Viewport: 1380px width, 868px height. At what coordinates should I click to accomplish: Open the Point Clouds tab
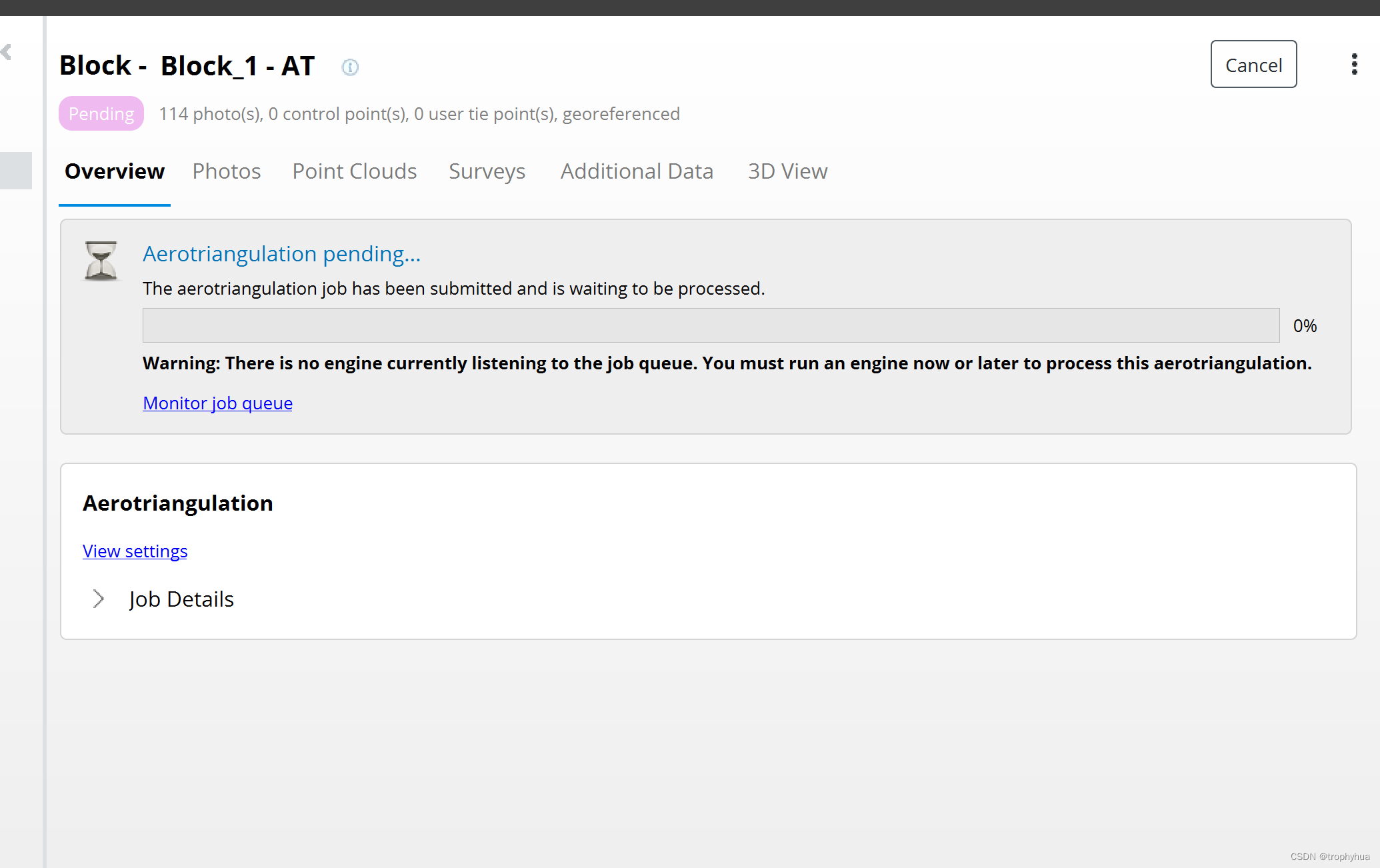tap(354, 171)
